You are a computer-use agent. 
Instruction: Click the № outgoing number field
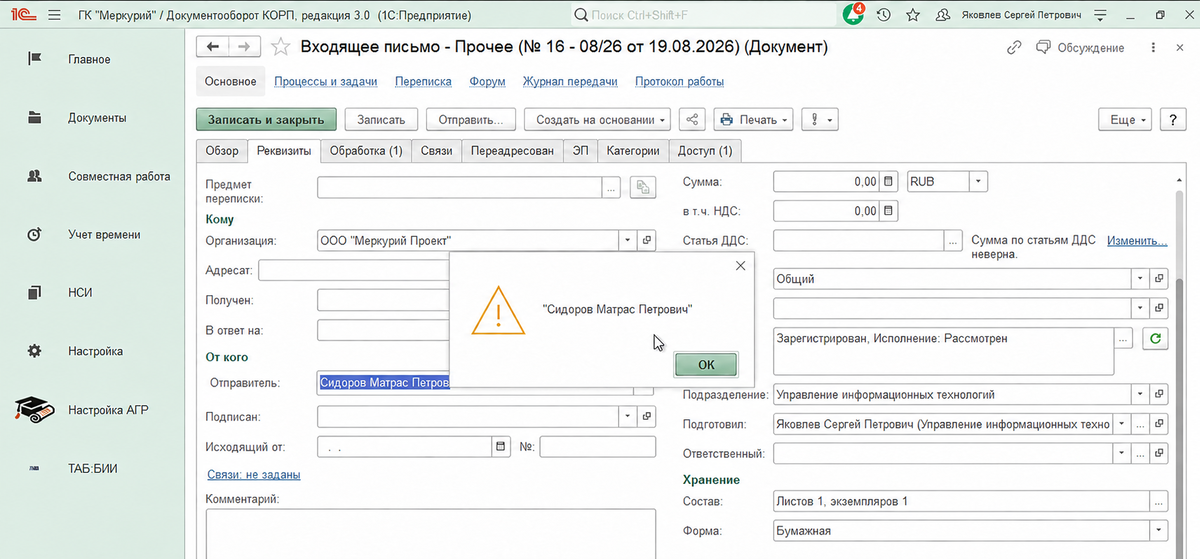(599, 446)
